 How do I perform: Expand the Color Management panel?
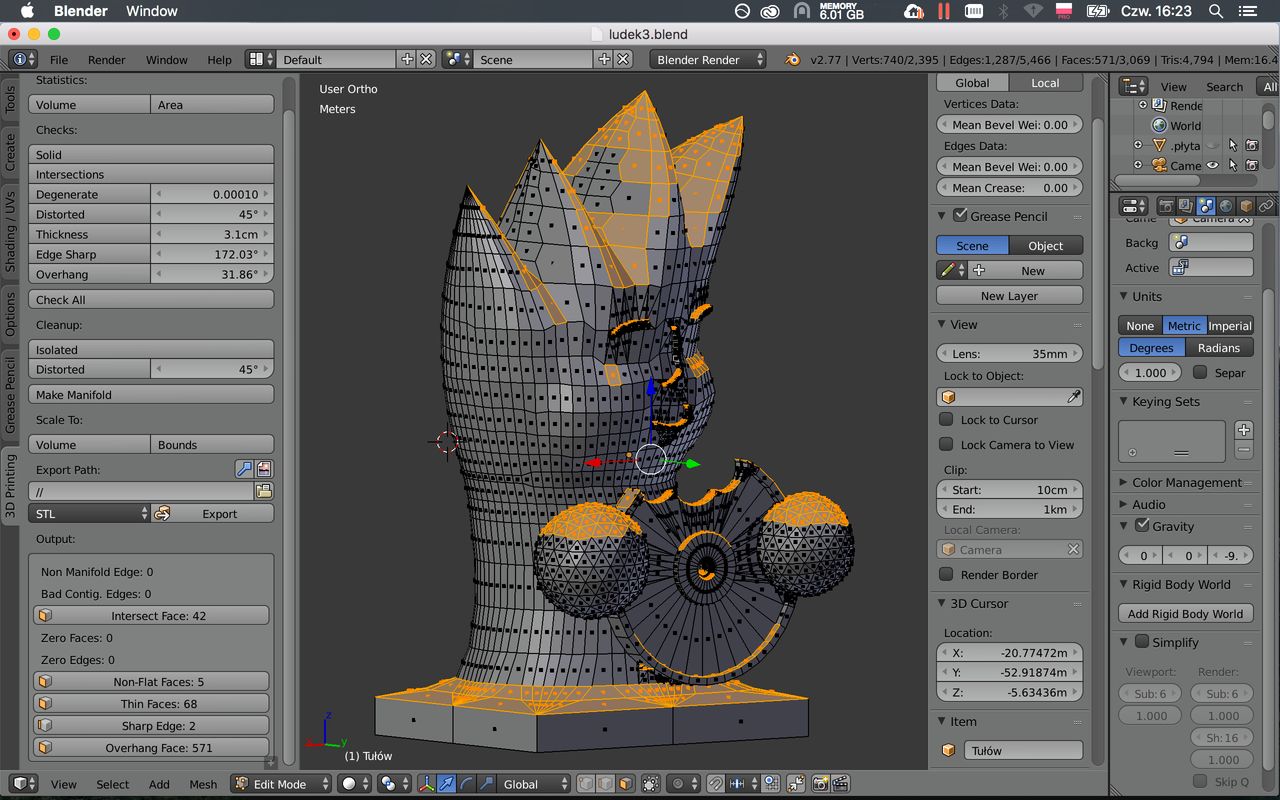tap(1186, 482)
